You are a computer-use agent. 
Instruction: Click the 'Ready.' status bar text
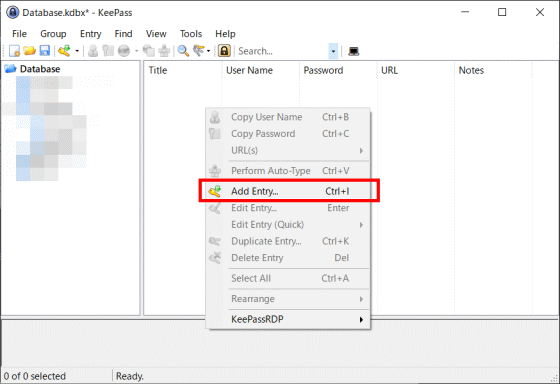(130, 376)
